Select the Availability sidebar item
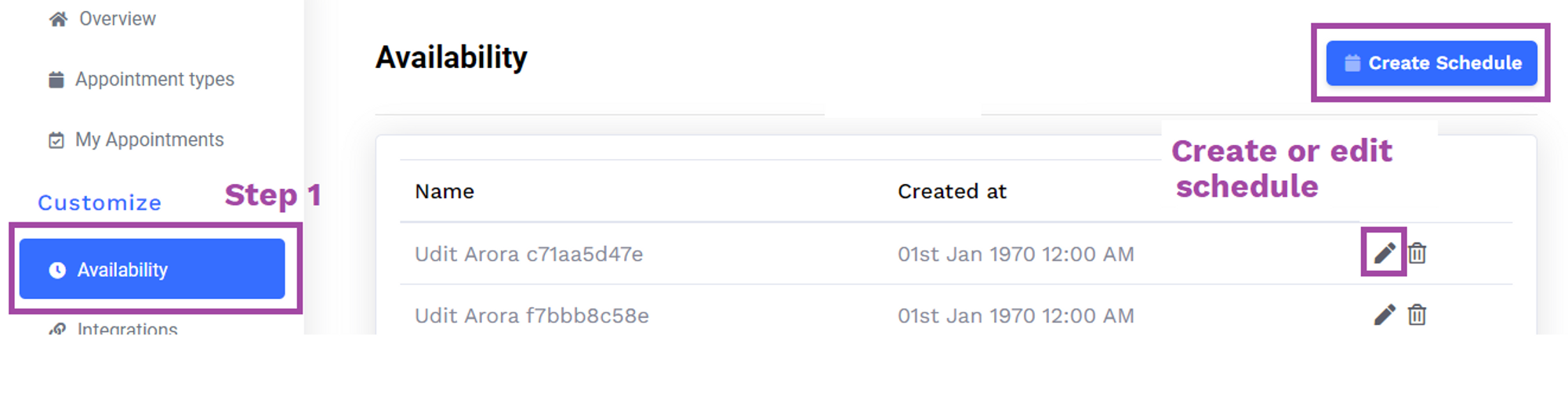Image resolution: width=1568 pixels, height=412 pixels. point(152,269)
